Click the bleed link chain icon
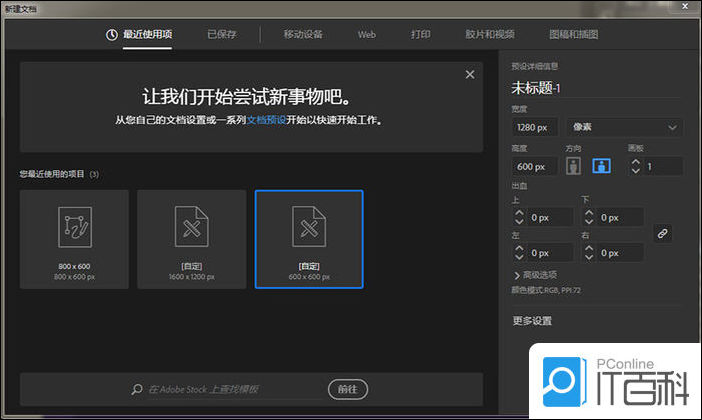This screenshot has height=420, width=702. coord(661,233)
